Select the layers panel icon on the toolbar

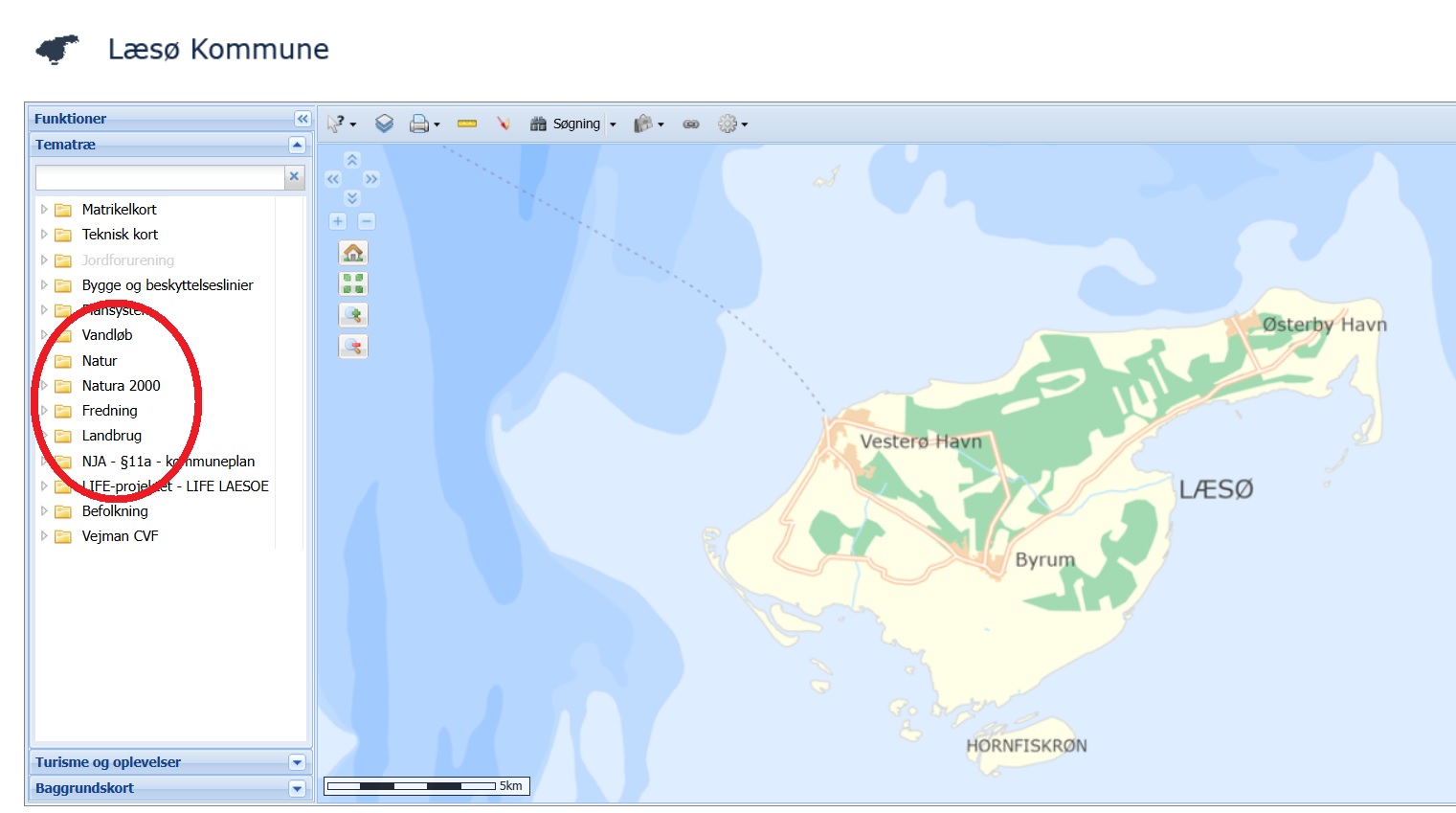(x=385, y=123)
